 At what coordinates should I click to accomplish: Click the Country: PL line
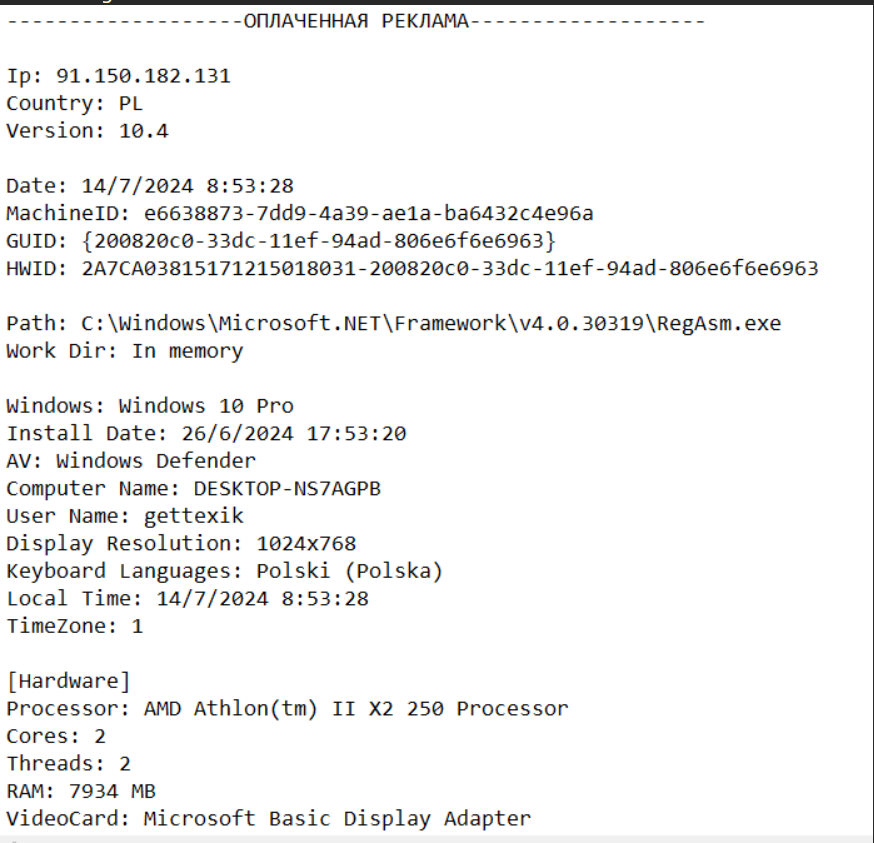pos(75,103)
